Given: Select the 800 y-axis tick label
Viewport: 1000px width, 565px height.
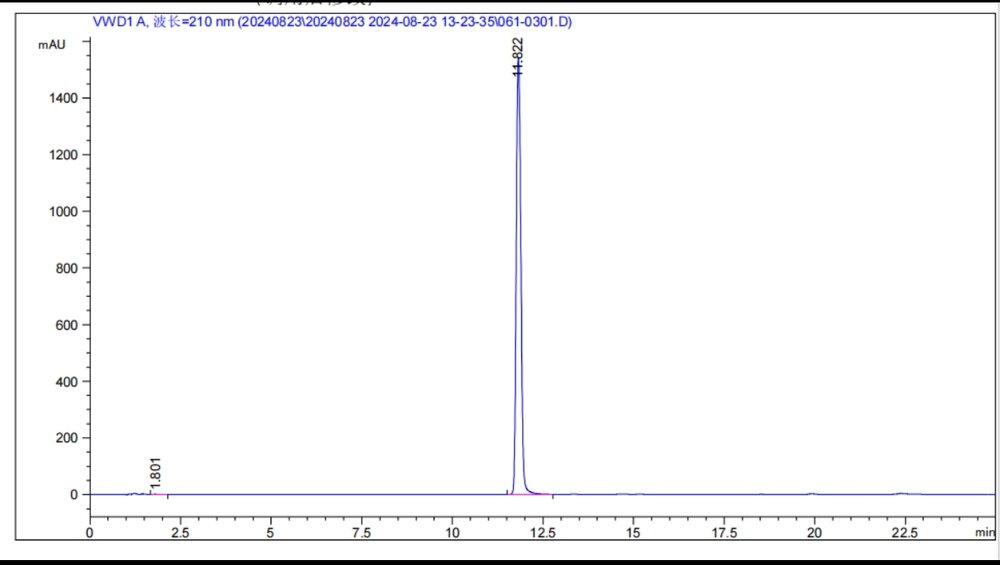Looking at the screenshot, I should point(64,268).
